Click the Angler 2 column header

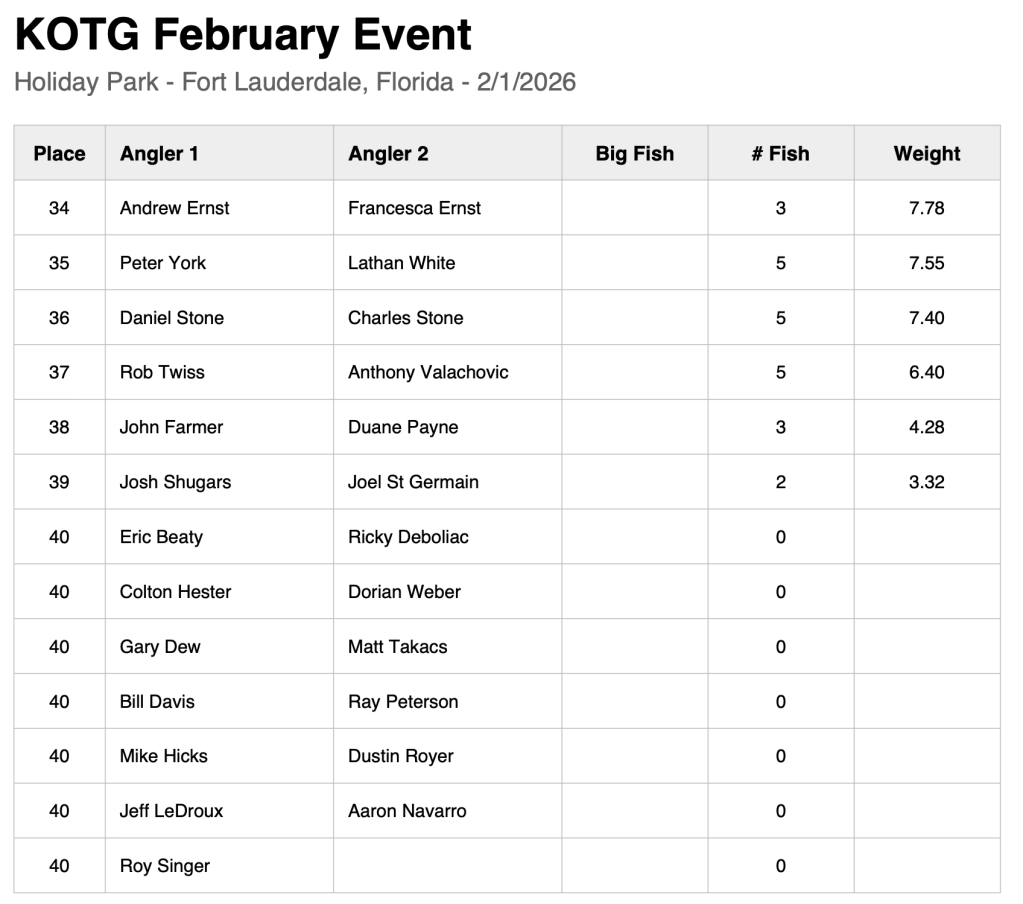[x=388, y=153]
